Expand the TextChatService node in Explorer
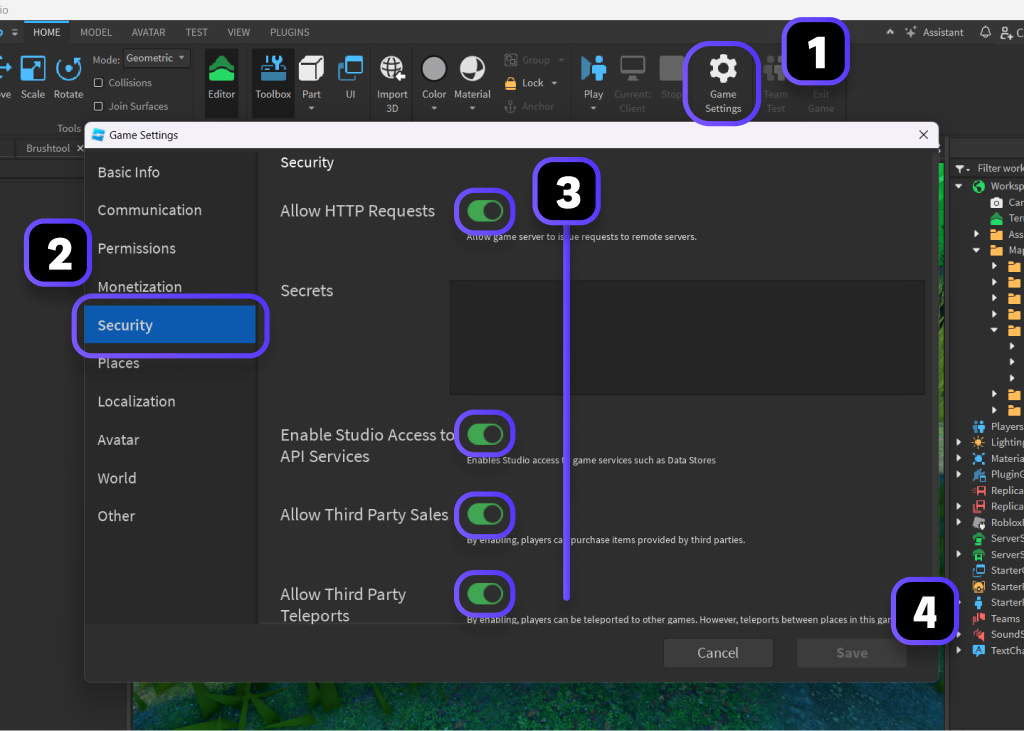Screen dimensions: 1024x731 click(x=959, y=651)
